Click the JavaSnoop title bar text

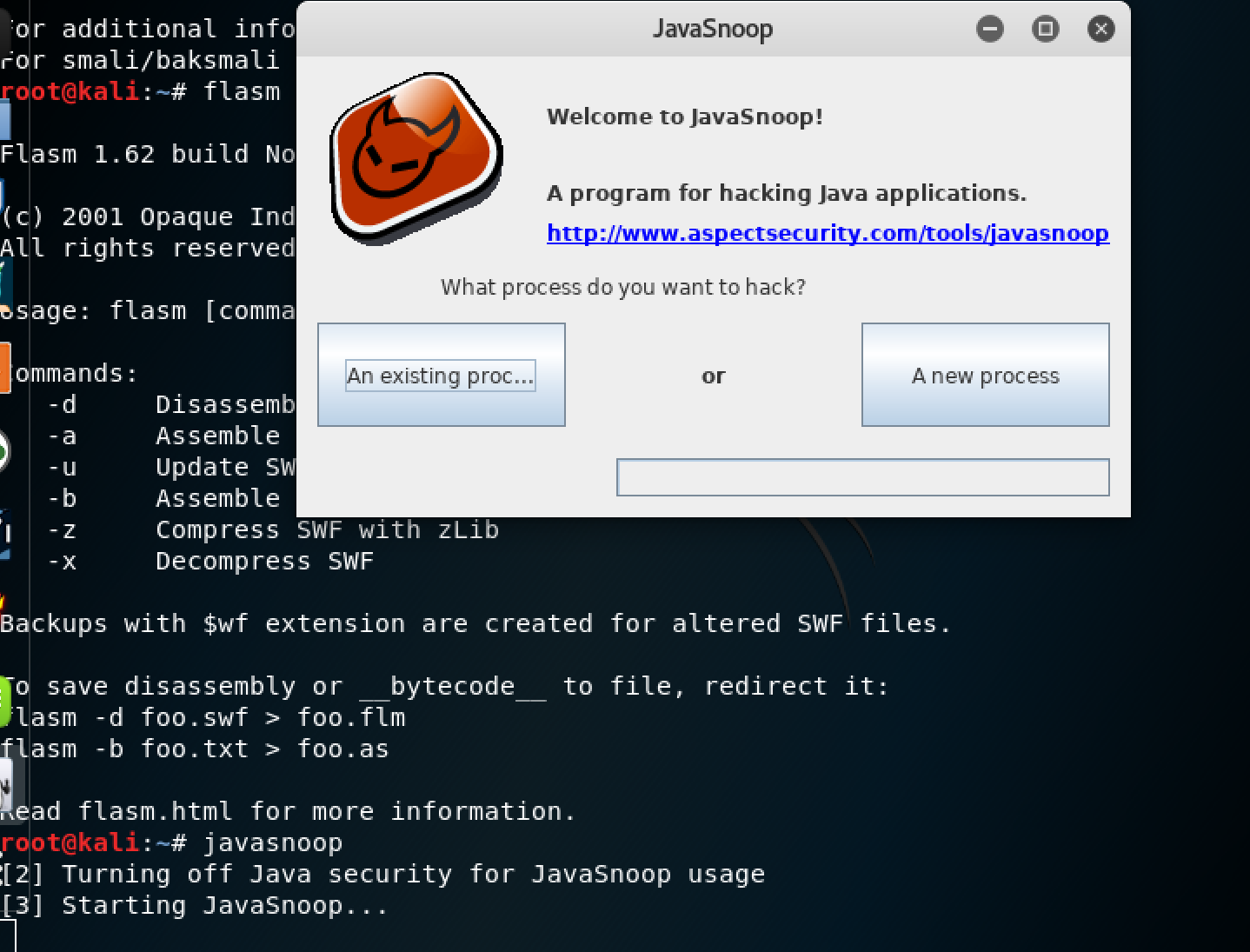713,29
